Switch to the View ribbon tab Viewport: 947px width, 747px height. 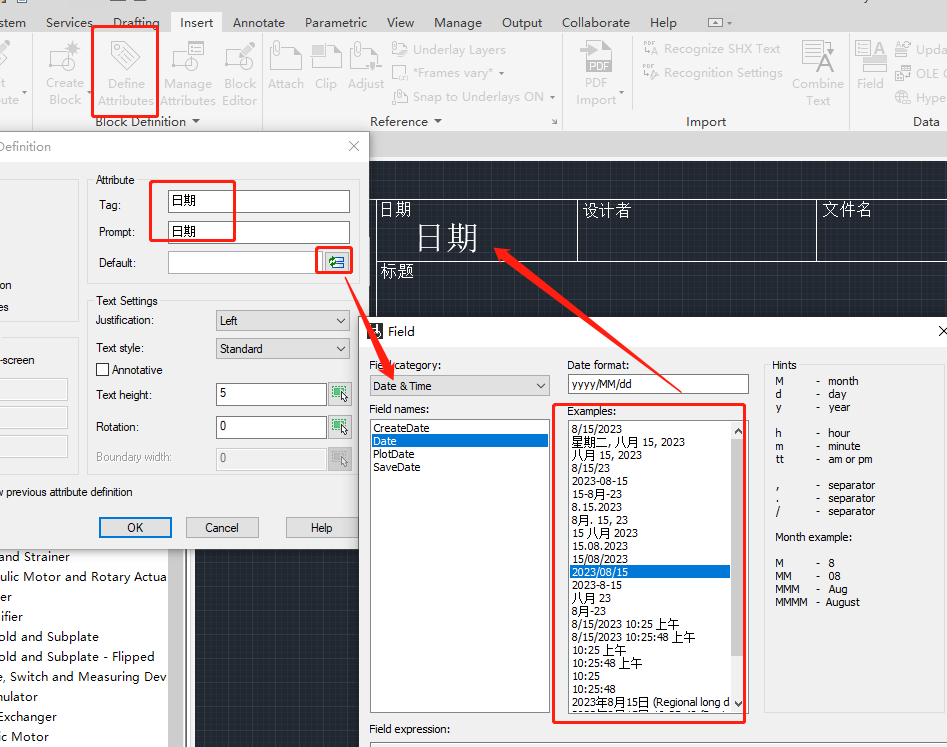click(400, 22)
